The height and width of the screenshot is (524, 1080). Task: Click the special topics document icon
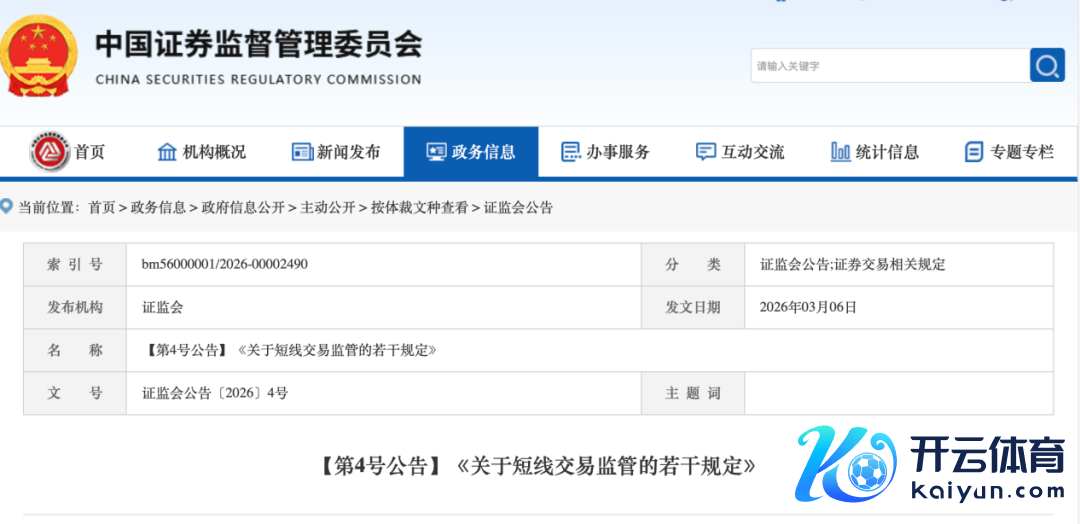coord(973,152)
